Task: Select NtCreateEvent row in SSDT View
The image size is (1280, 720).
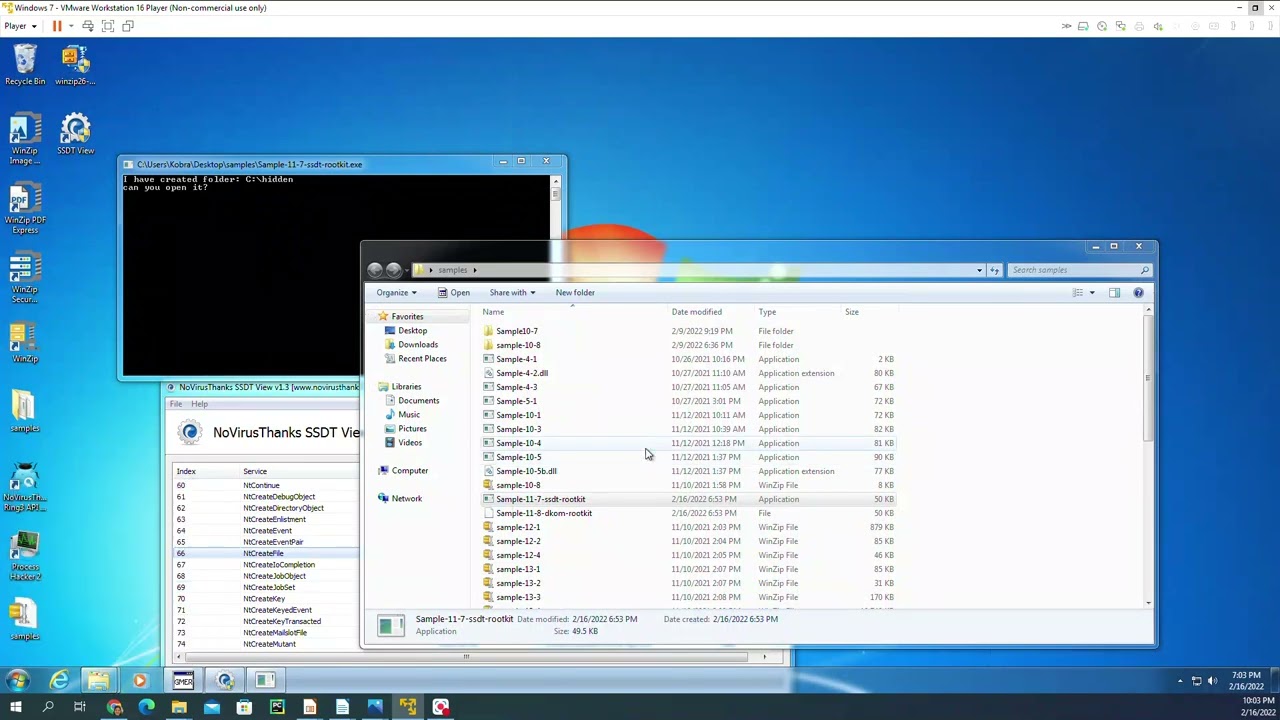Action: coord(265,531)
